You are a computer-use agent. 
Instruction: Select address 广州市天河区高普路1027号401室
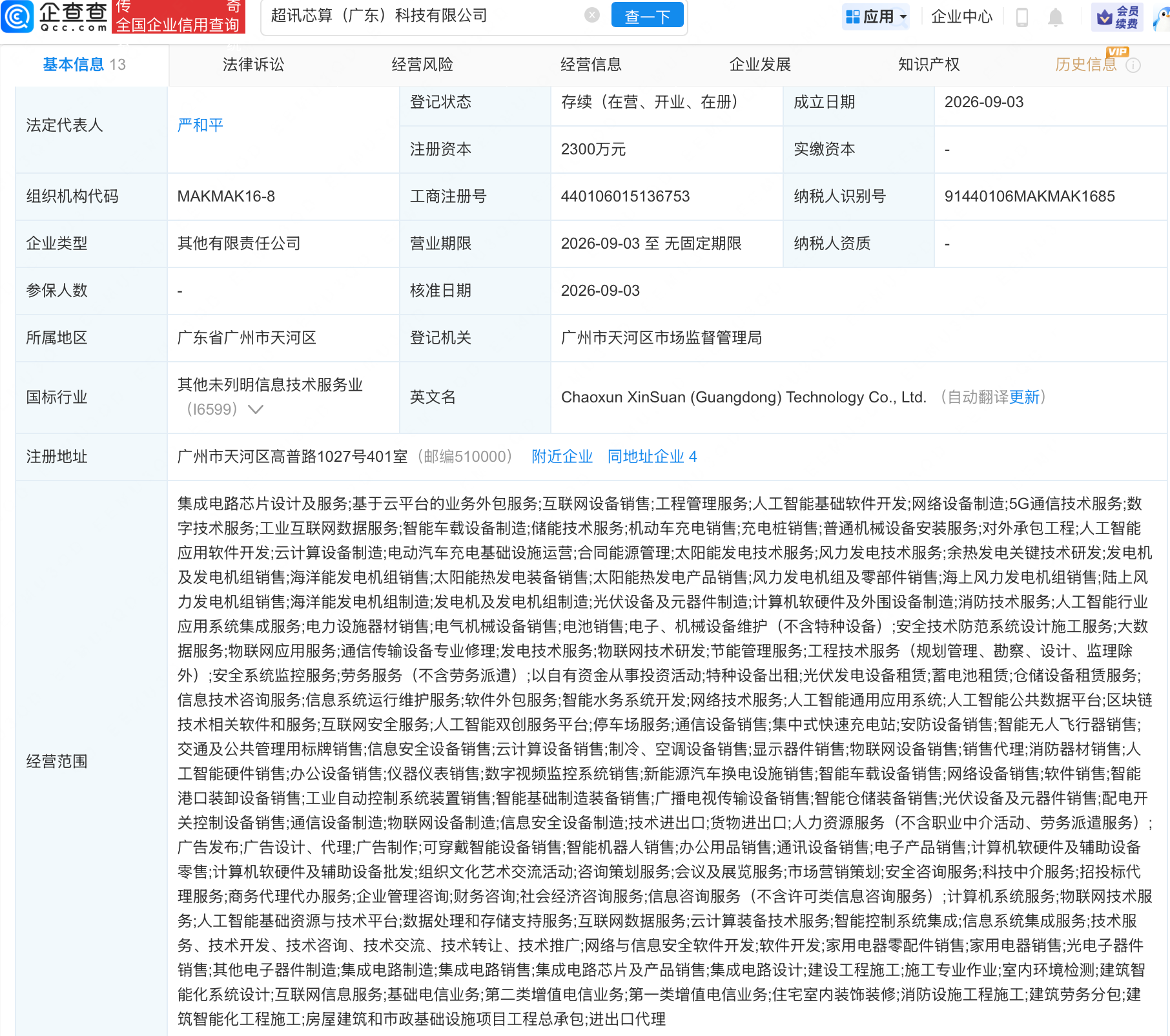pos(292,457)
